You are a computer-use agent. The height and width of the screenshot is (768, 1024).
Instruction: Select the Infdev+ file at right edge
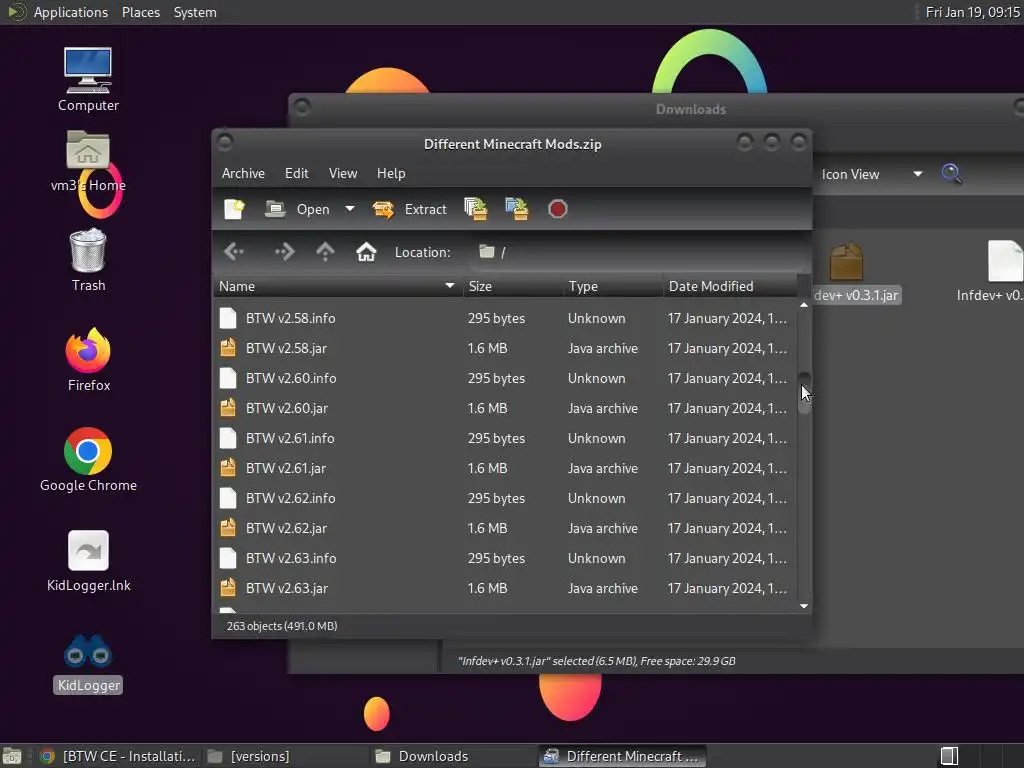point(991,273)
